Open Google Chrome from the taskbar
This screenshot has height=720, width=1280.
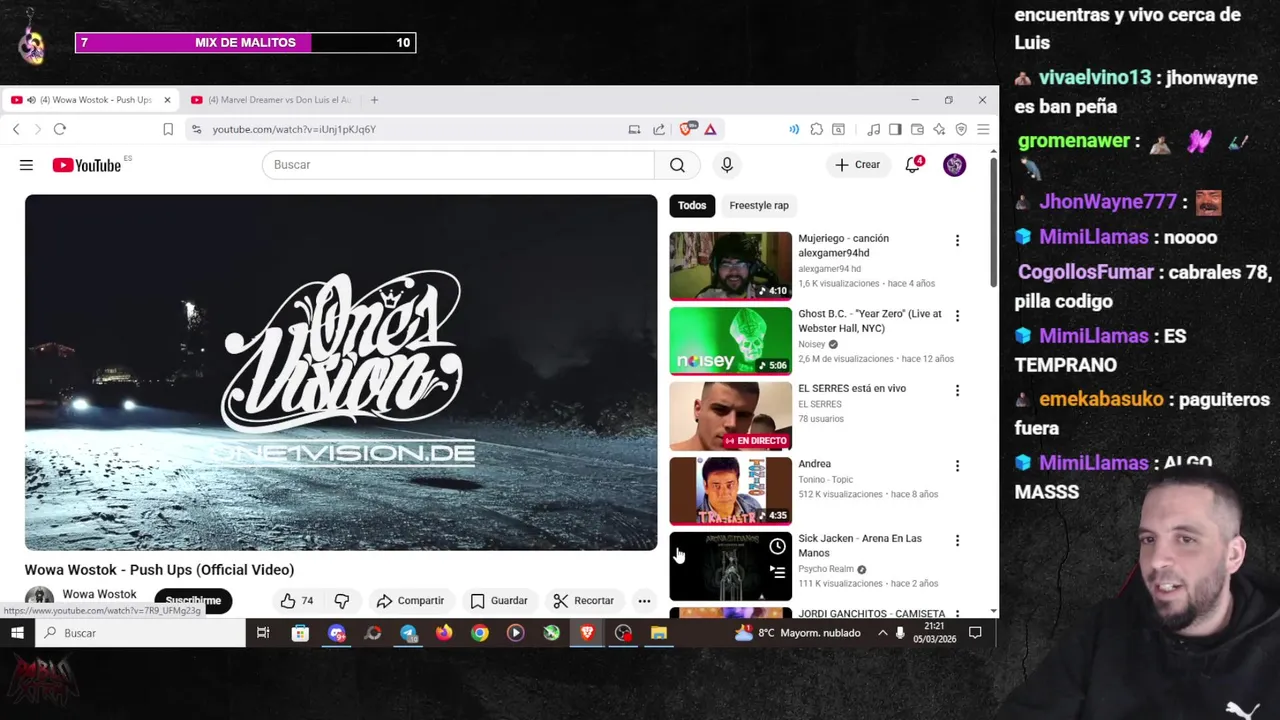480,633
